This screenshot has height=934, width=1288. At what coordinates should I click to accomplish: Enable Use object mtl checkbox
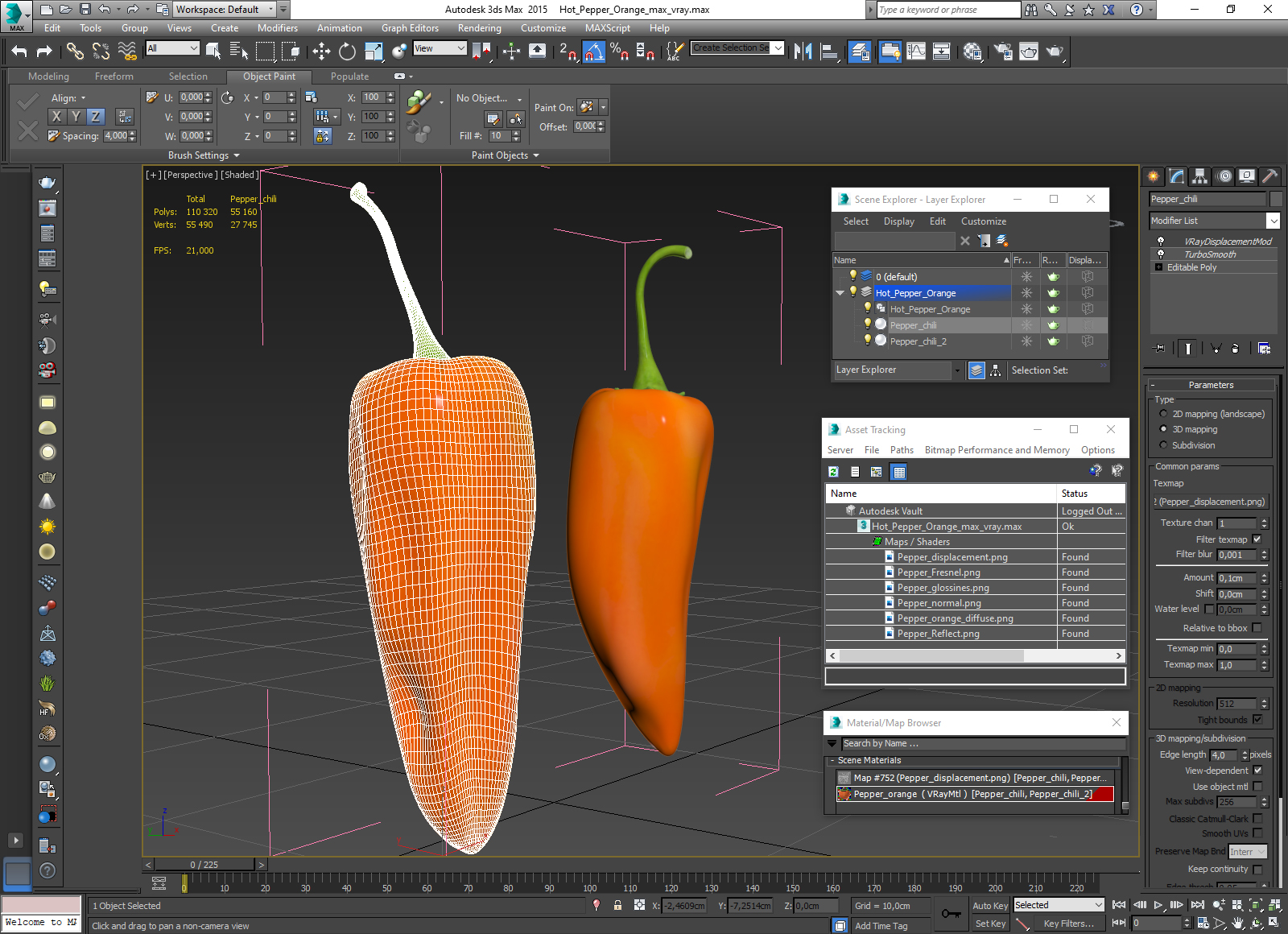pos(1257,787)
